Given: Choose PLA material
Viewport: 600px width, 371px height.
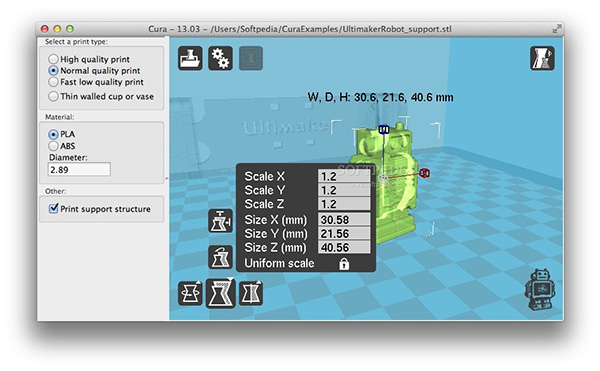Looking at the screenshot, I should (x=53, y=134).
